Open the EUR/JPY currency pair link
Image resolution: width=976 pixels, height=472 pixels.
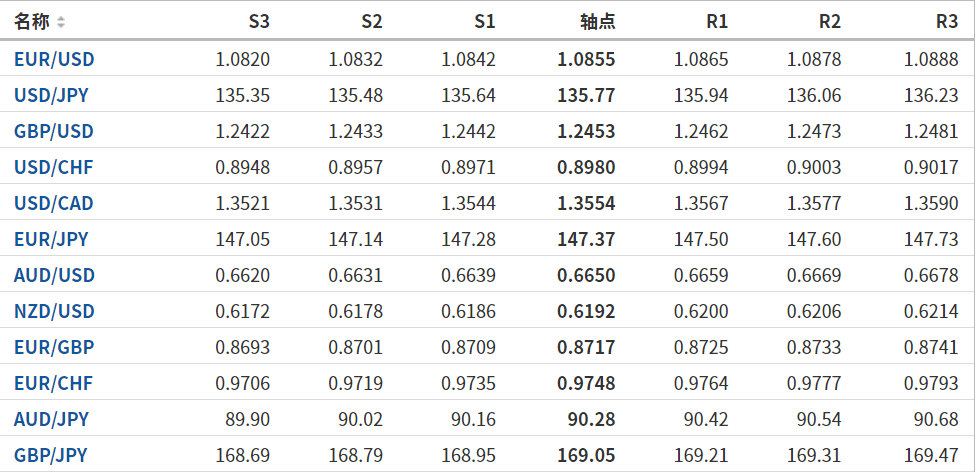point(51,239)
